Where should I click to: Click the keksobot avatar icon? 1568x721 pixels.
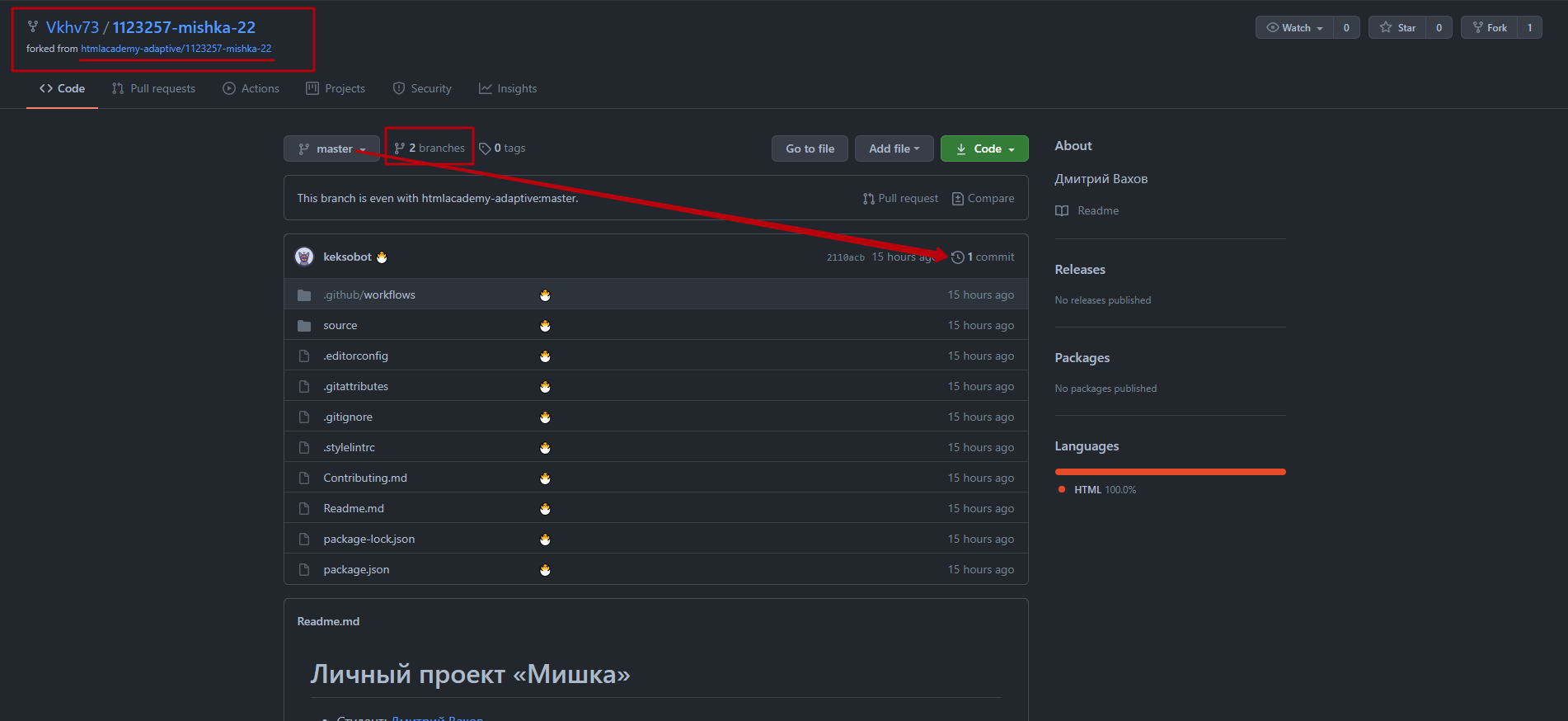coord(304,257)
